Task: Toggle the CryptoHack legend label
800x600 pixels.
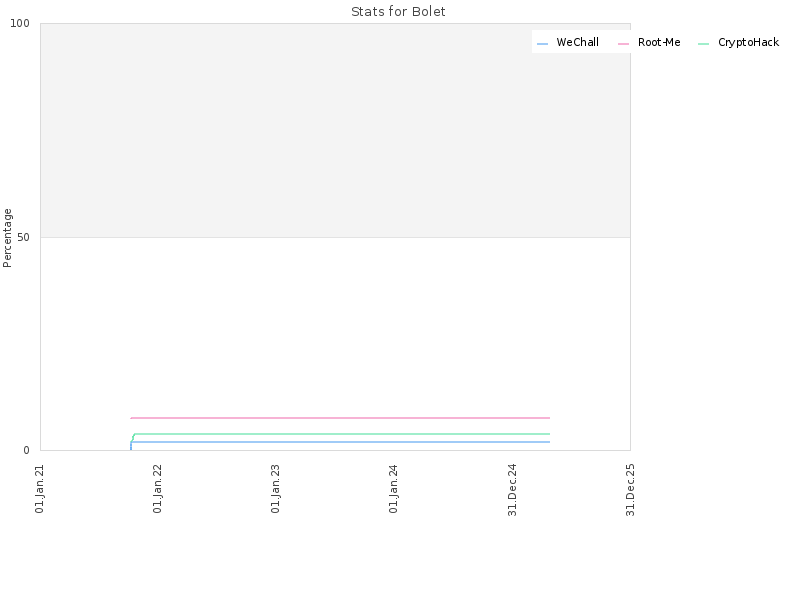Action: coord(748,42)
